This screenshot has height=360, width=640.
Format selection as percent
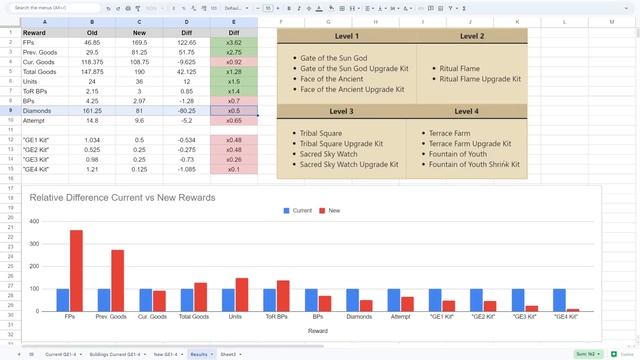(x=184, y=8)
